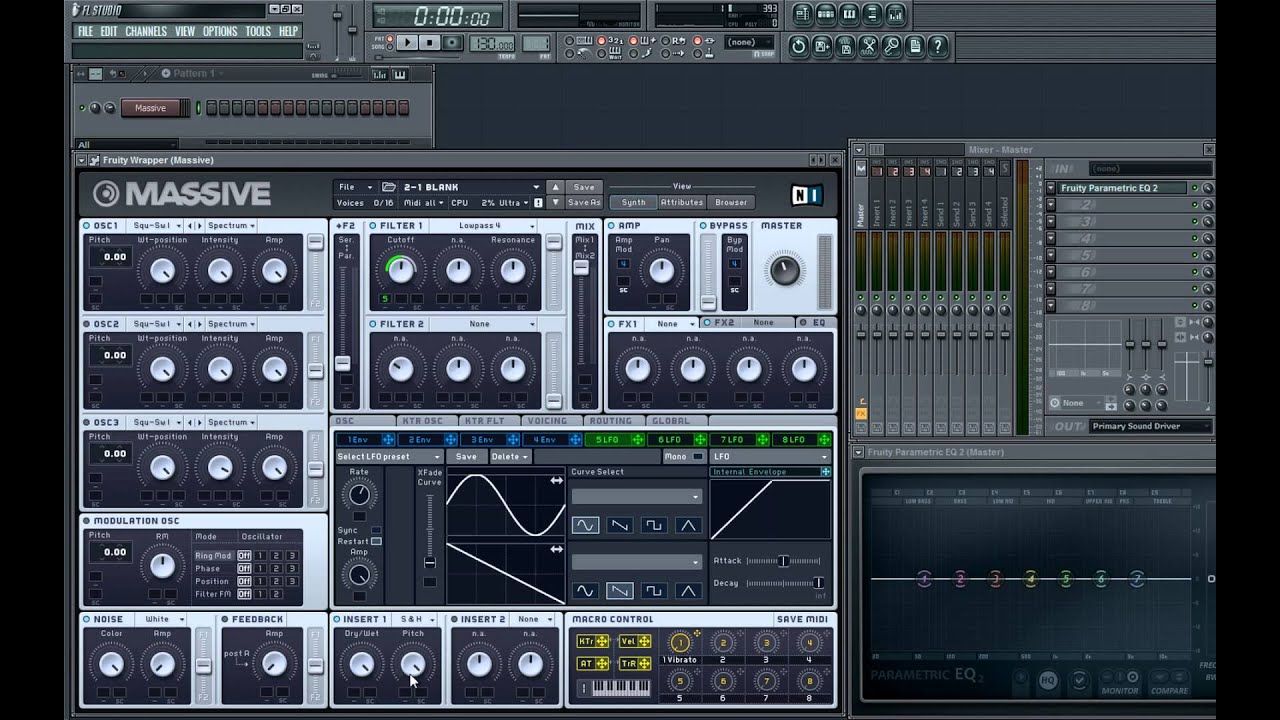Open the mixer window toolbar icon

coord(895,14)
